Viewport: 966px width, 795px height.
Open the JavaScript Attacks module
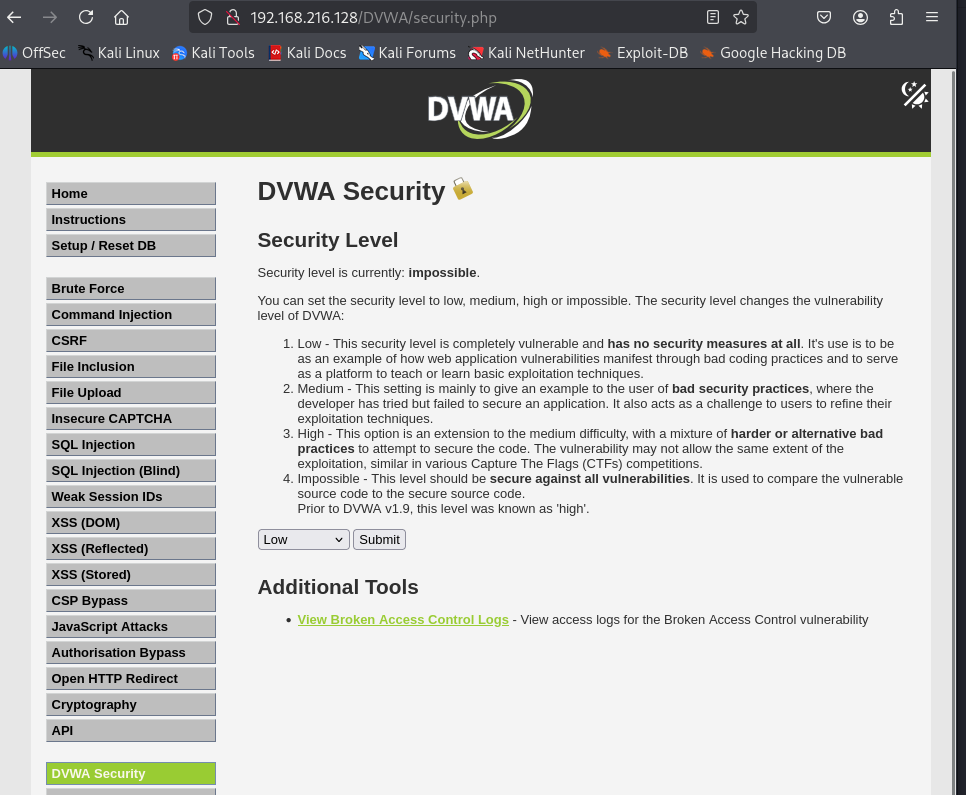[131, 626]
